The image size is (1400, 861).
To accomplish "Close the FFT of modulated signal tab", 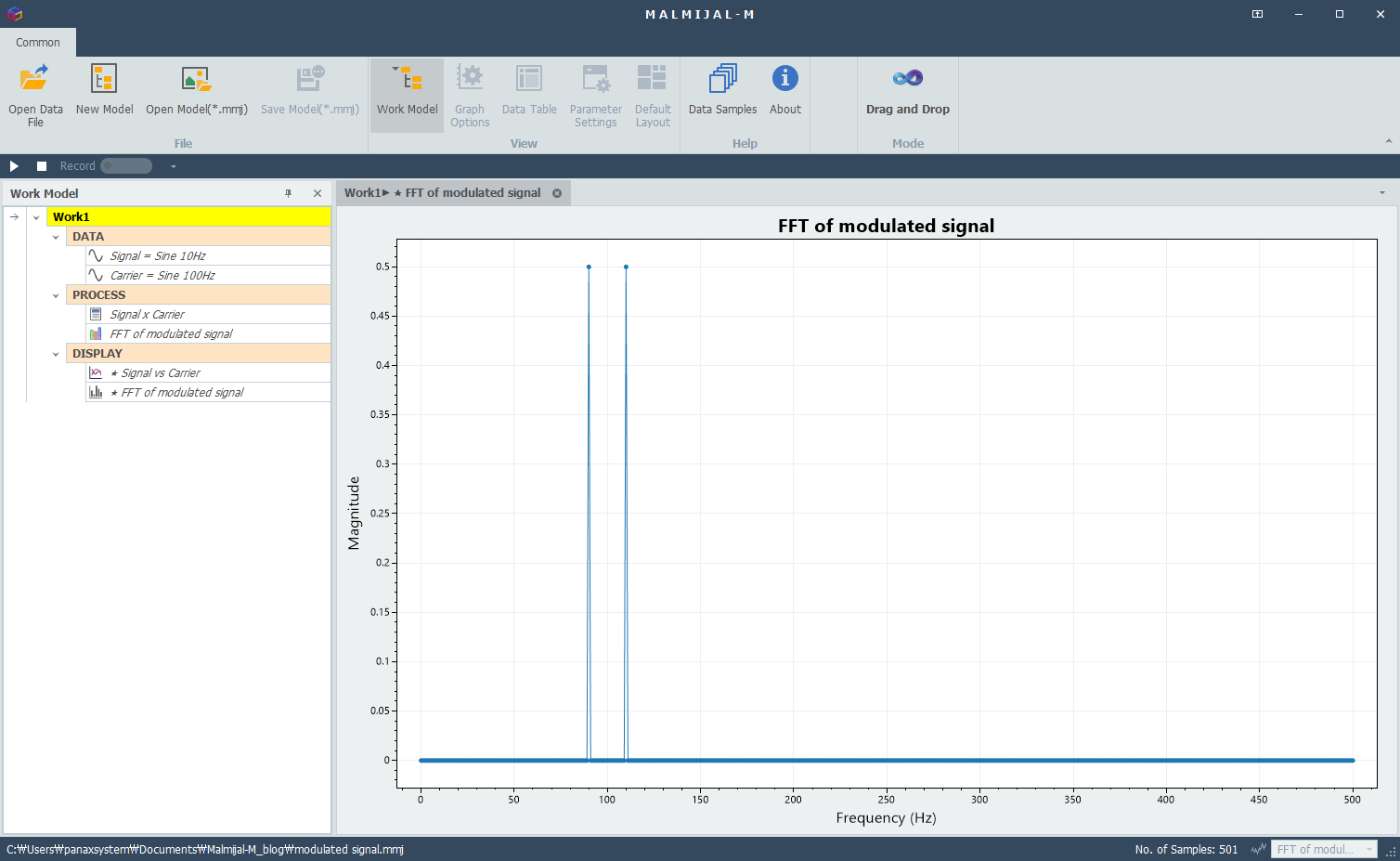I will [557, 193].
